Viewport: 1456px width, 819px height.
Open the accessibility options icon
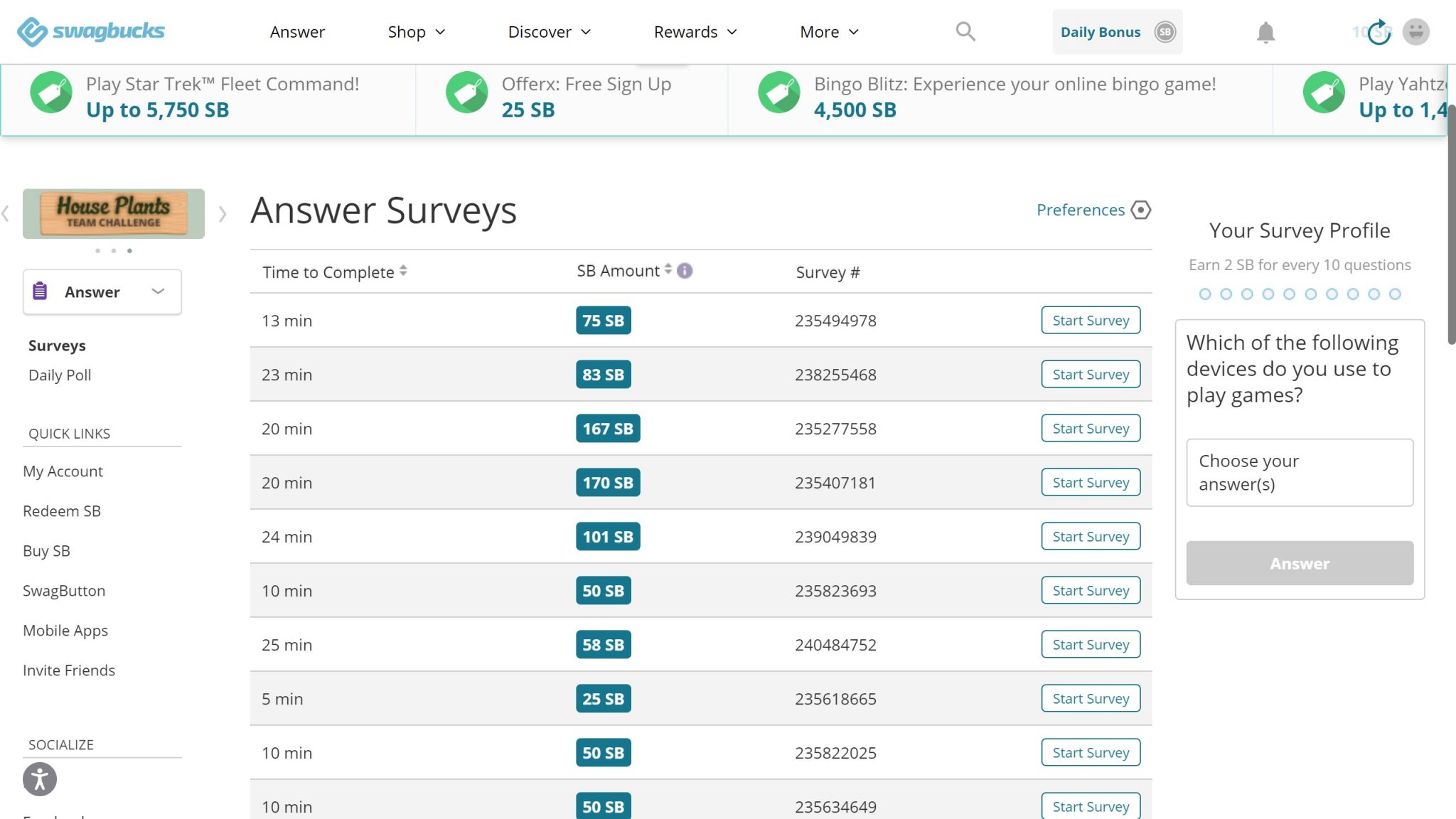pyautogui.click(x=39, y=779)
